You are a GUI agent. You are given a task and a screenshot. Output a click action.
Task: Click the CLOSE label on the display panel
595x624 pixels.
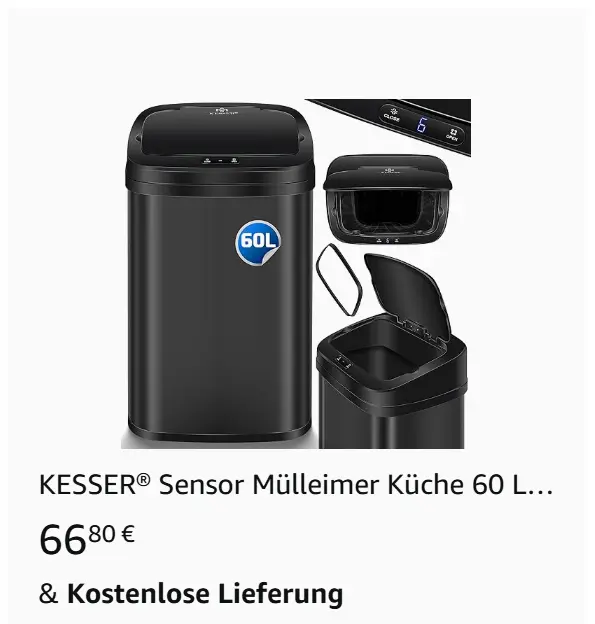point(392,115)
